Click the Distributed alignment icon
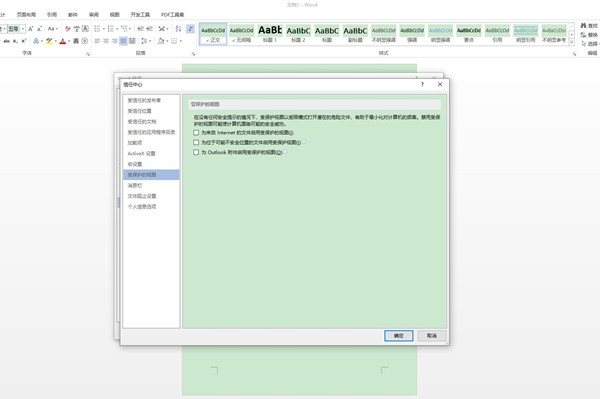600x399 pixels. (x=132, y=41)
